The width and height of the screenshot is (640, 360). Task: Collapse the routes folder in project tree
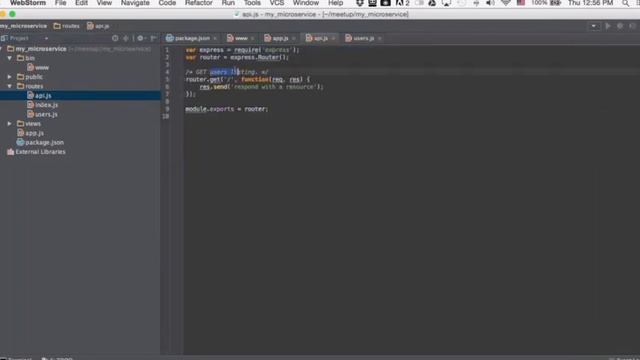pos(10,86)
